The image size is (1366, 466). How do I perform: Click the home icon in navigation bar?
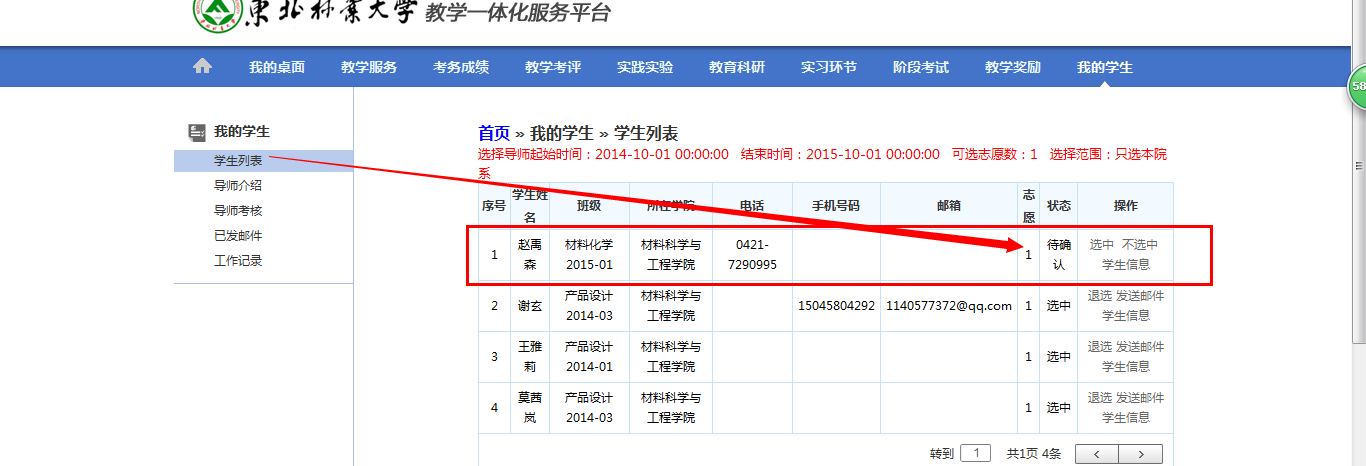click(202, 67)
